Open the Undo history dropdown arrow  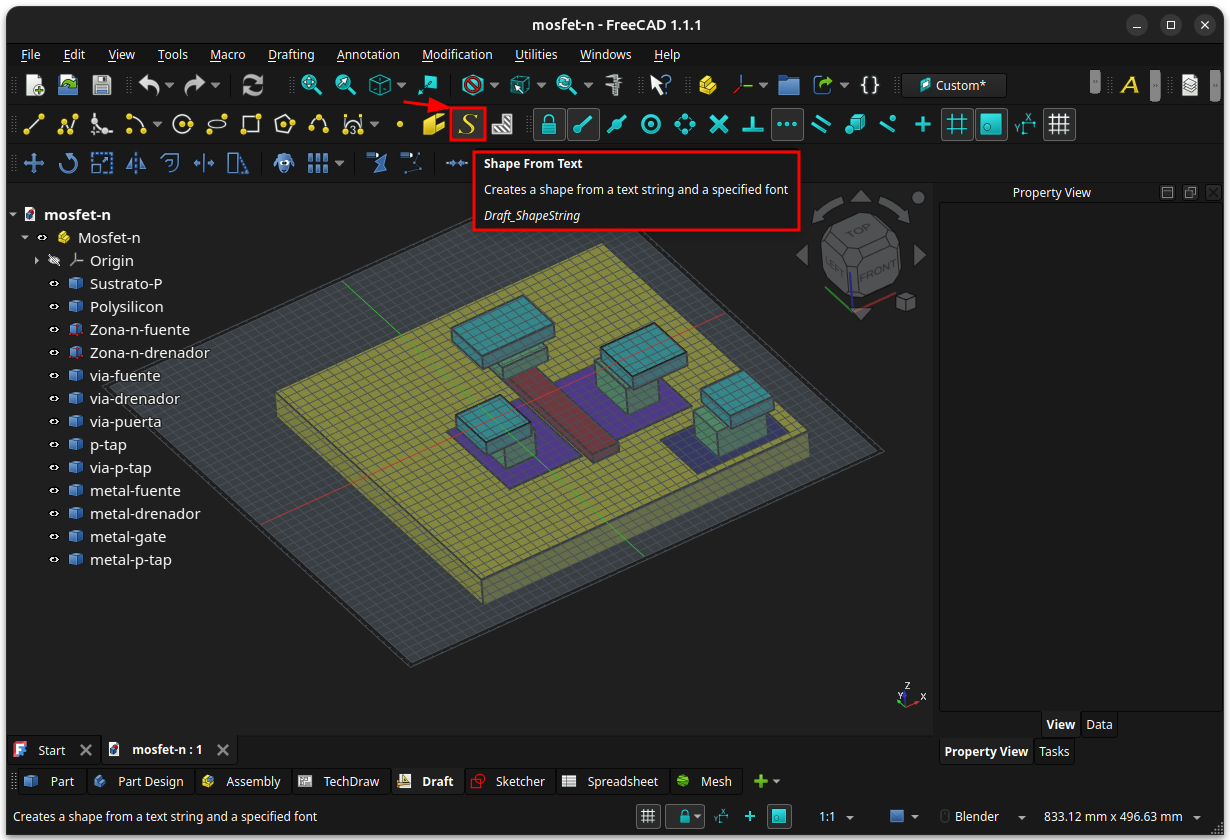coord(169,86)
